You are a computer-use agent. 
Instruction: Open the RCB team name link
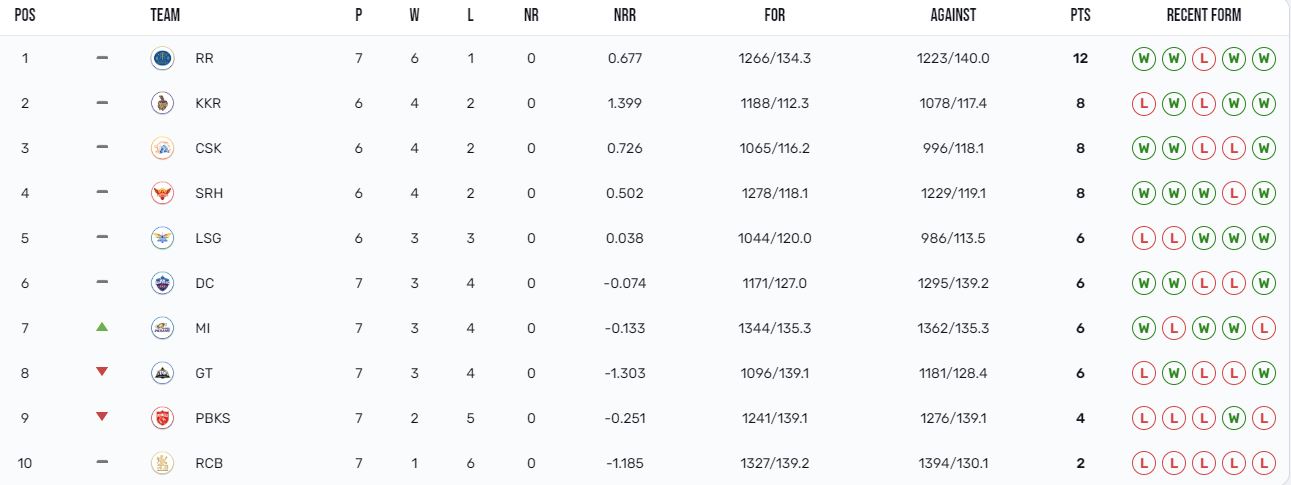coord(209,463)
